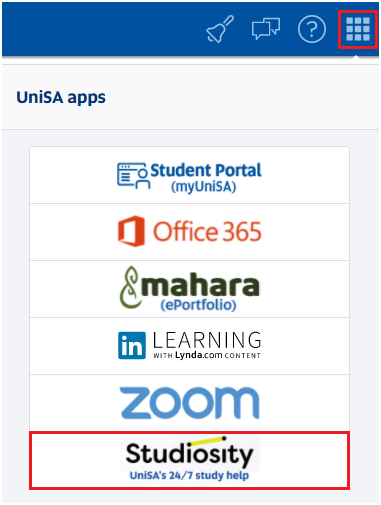Select the (ePortfolio) label under mahara
This screenshot has width=381, height=505.
[198, 305]
